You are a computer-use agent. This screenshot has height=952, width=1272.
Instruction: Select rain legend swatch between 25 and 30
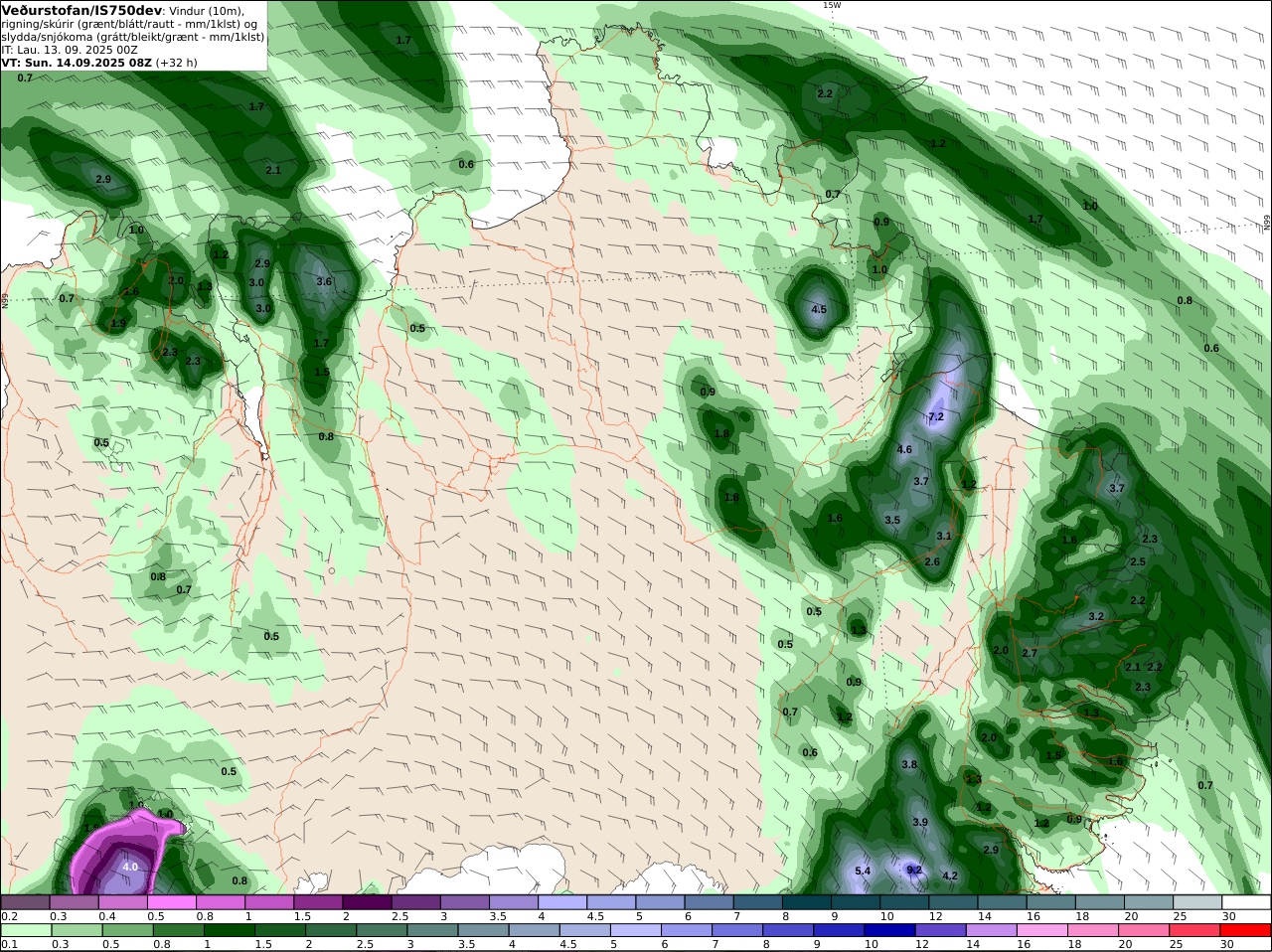[x=1195, y=930]
